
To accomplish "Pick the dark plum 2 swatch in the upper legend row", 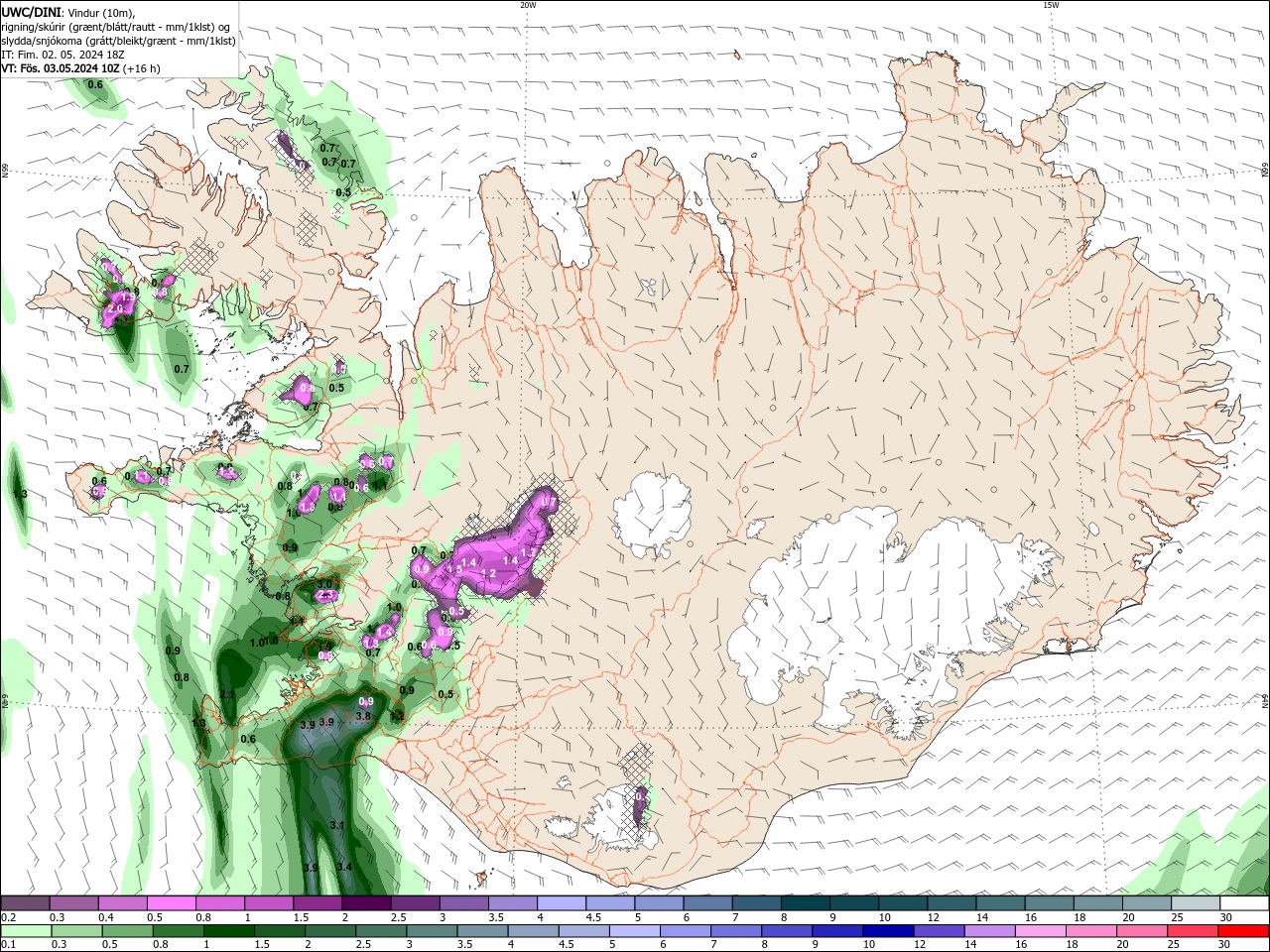I will point(366,903).
